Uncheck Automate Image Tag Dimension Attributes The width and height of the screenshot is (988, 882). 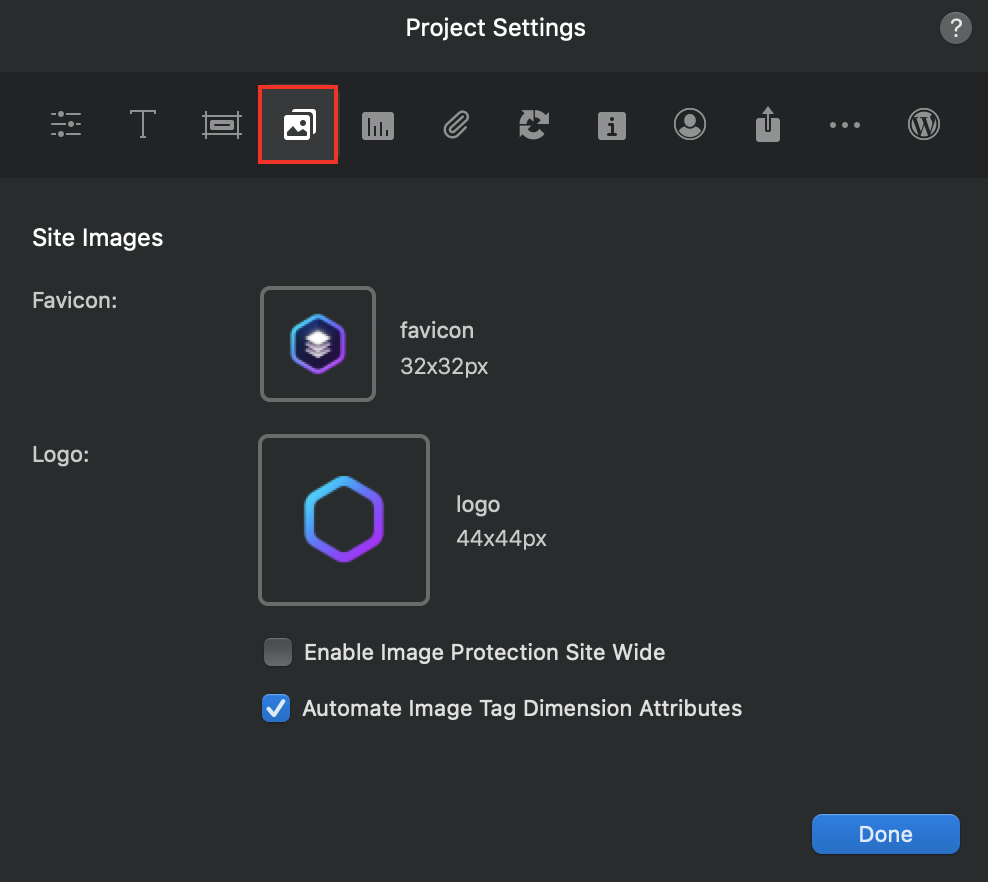pos(276,709)
